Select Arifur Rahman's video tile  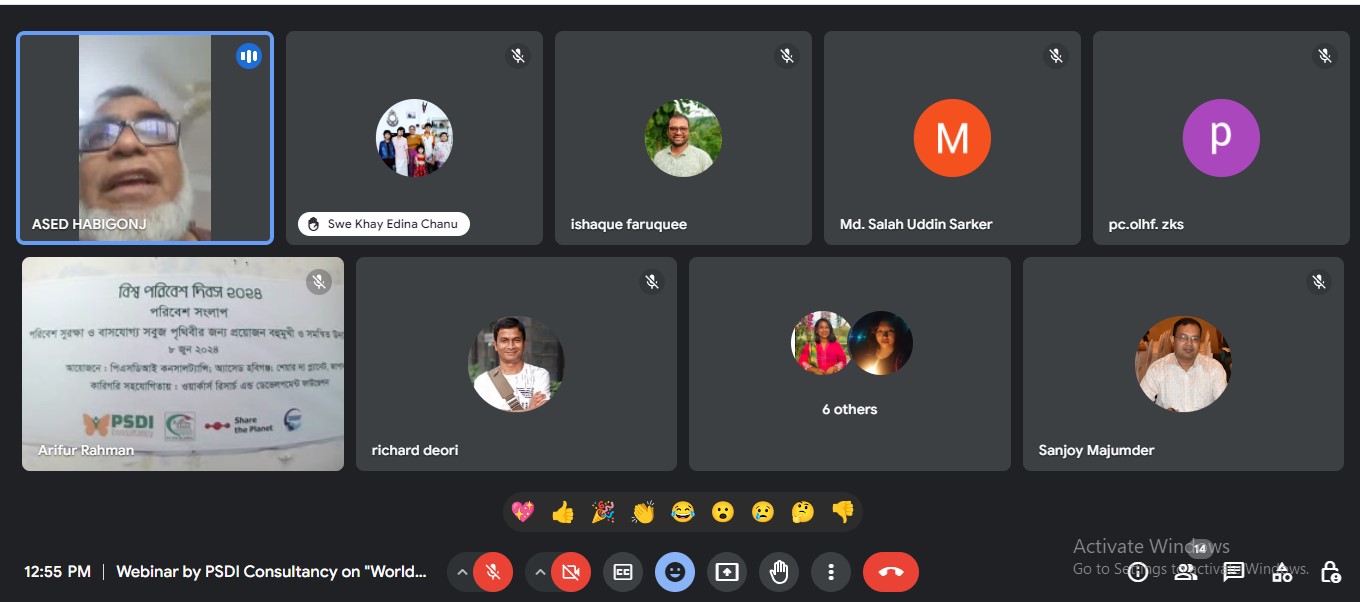tap(183, 364)
